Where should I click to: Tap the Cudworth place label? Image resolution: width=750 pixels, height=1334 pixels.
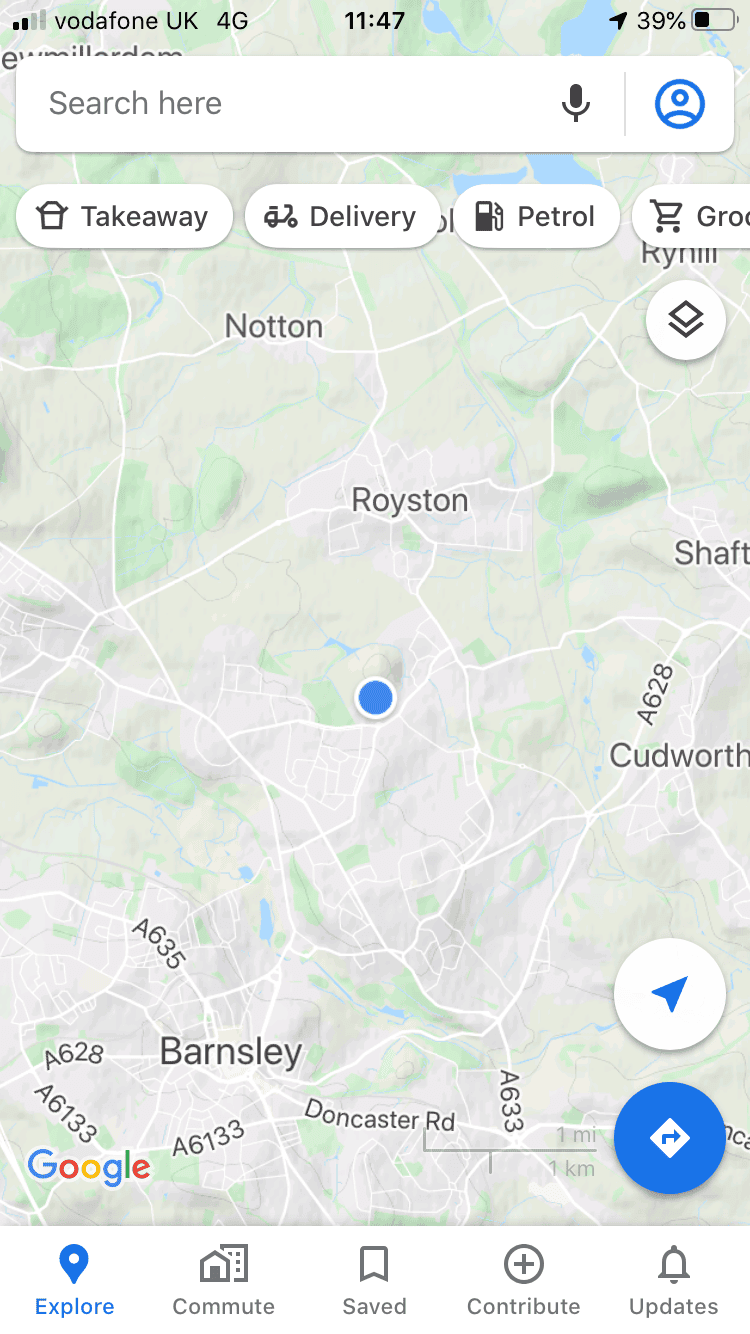[679, 755]
